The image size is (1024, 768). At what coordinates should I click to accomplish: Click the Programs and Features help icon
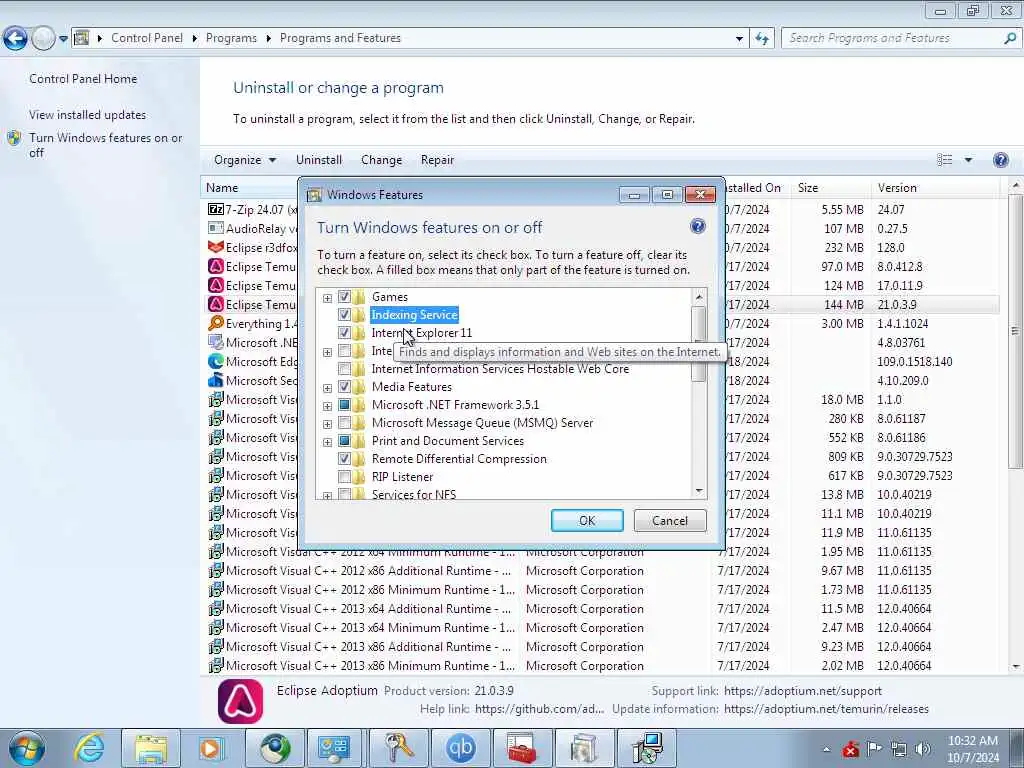pyautogui.click(x=1000, y=160)
